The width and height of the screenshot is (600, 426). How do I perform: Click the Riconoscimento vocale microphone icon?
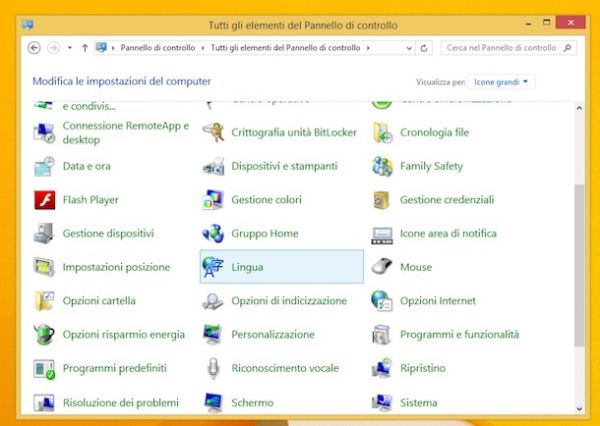tap(213, 368)
